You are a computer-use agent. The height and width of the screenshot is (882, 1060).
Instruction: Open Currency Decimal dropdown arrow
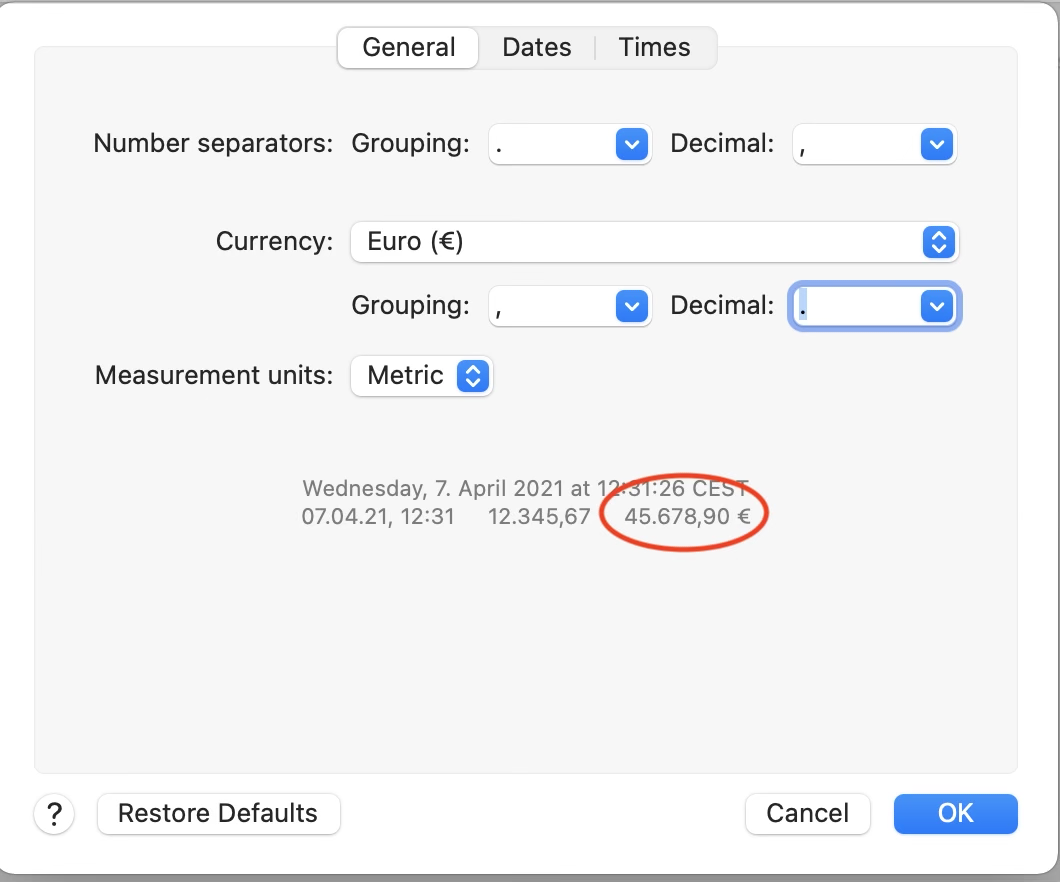pyautogui.click(x=937, y=306)
